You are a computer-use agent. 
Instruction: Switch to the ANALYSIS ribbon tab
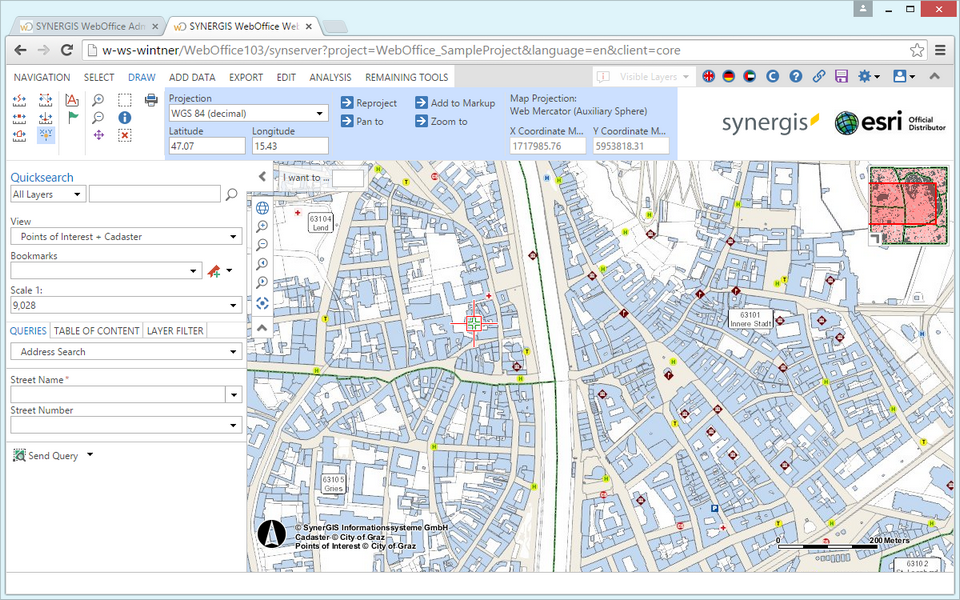click(330, 77)
